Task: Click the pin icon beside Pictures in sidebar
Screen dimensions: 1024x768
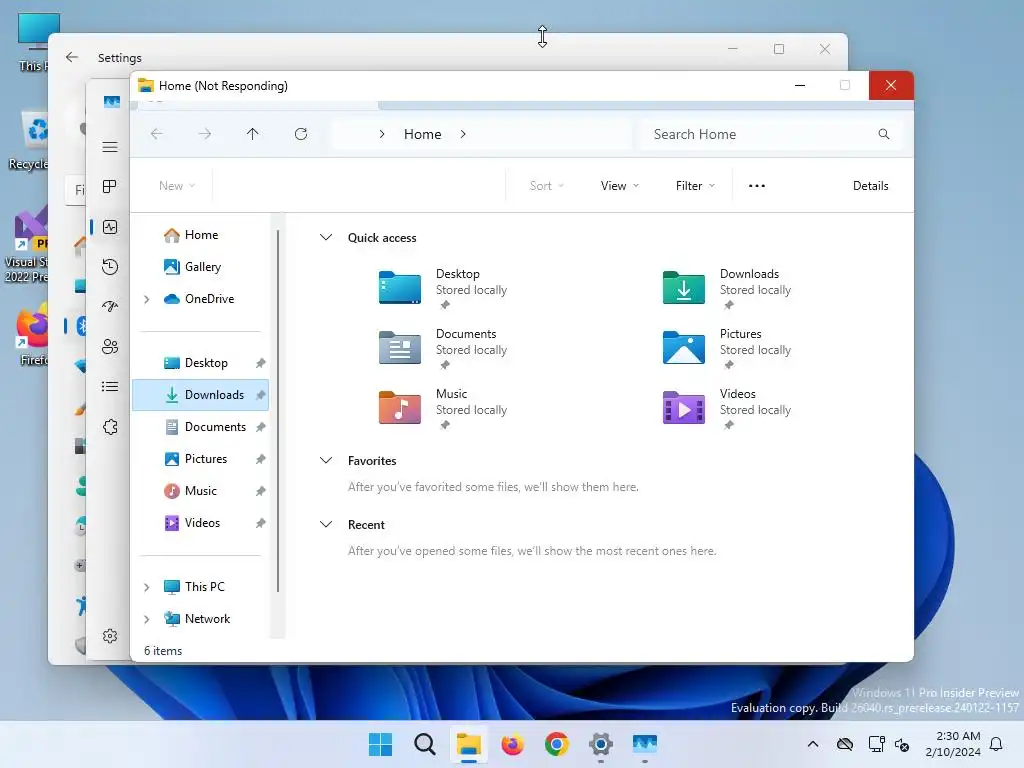Action: (261, 458)
